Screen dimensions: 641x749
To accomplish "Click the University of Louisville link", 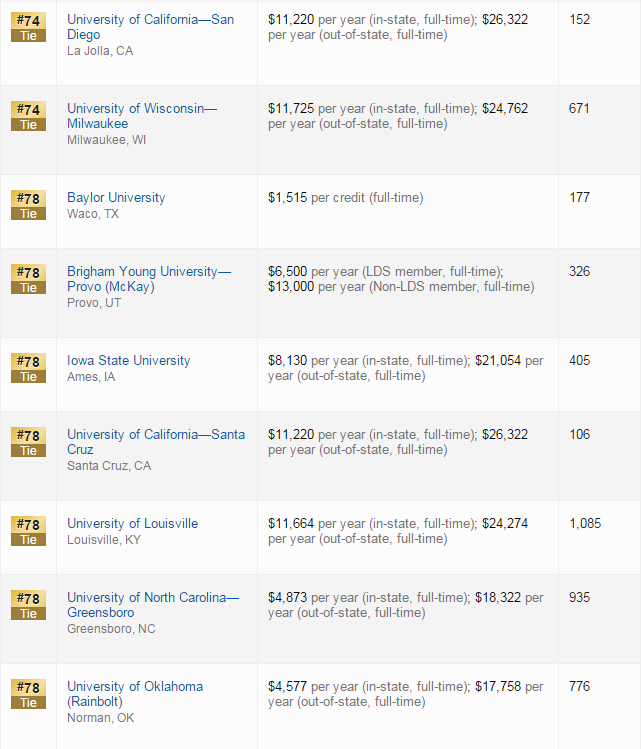I will pyautogui.click(x=132, y=524).
